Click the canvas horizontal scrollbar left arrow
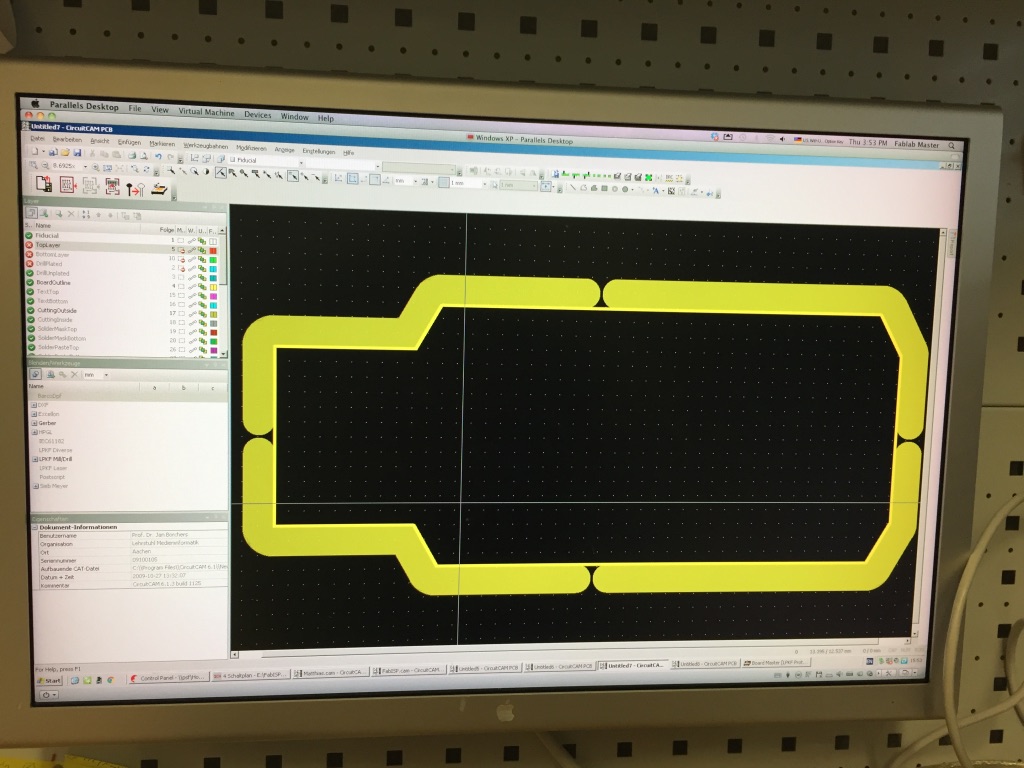1024x768 pixels. point(235,654)
